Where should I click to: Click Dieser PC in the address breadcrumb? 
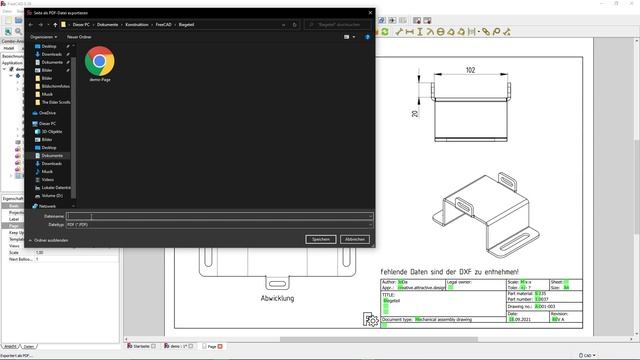coord(81,25)
